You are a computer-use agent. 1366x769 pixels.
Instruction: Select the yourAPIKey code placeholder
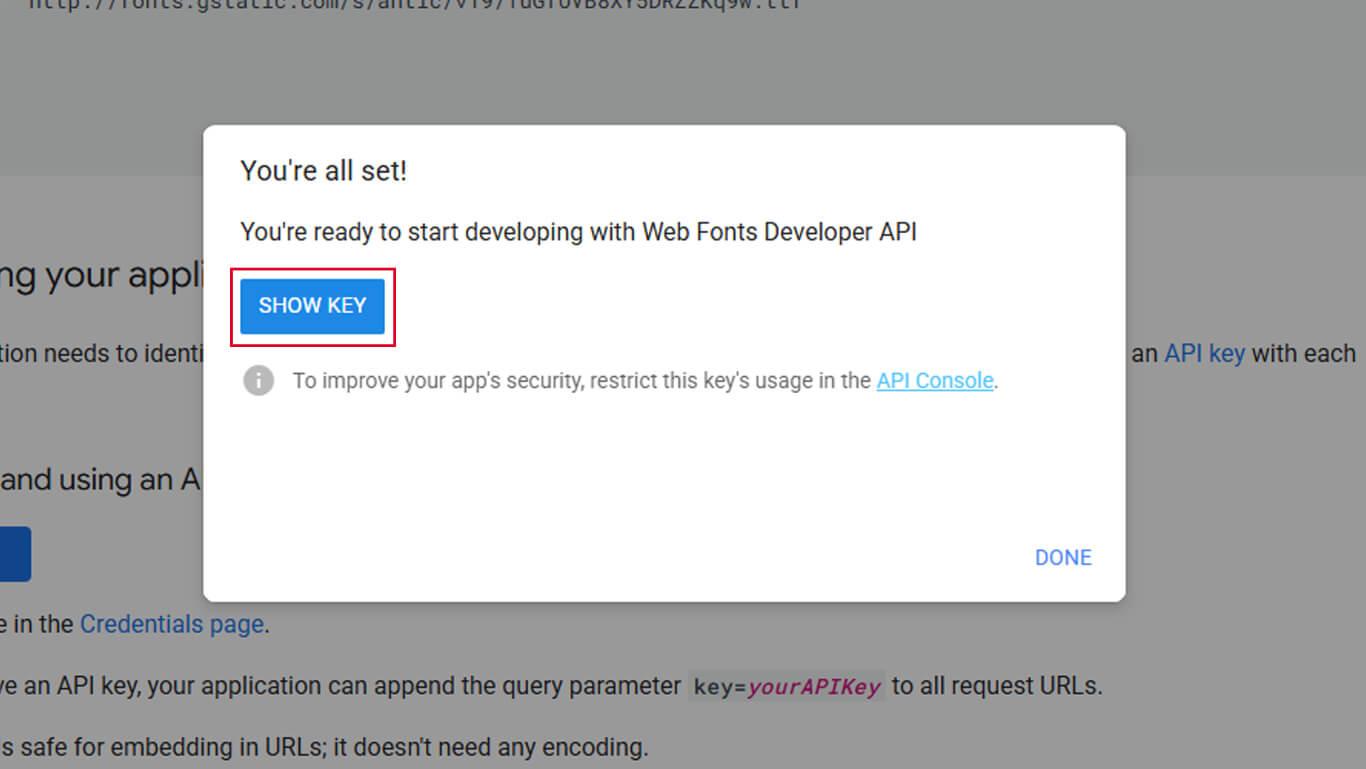pyautogui.click(x=814, y=687)
